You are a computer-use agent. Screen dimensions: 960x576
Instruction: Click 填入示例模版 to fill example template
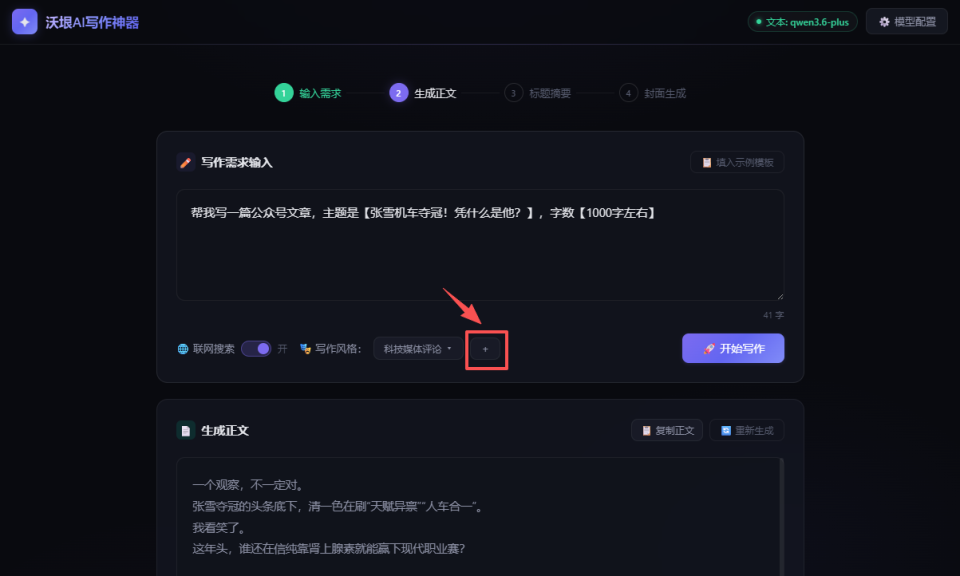point(737,162)
